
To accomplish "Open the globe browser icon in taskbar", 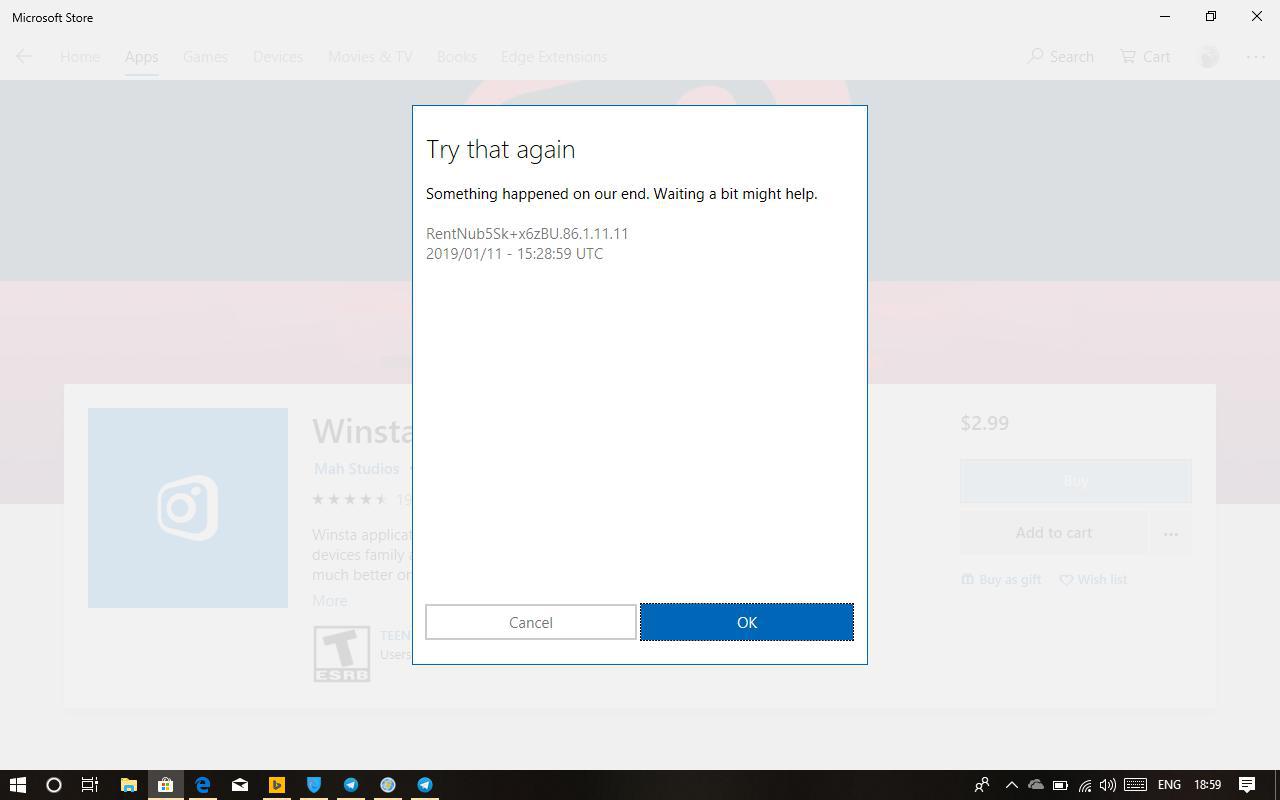I will (388, 785).
